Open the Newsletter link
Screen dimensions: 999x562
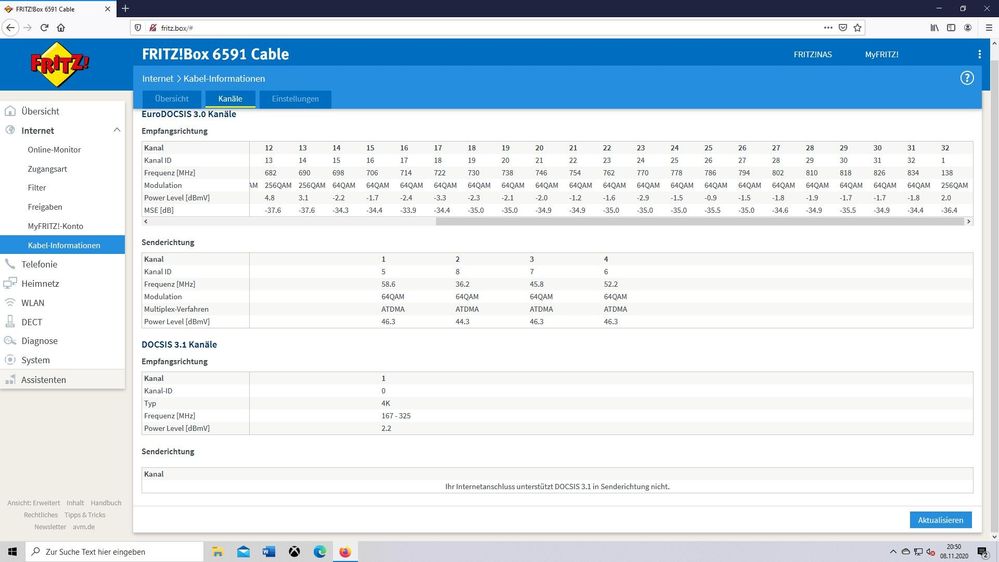(50, 527)
